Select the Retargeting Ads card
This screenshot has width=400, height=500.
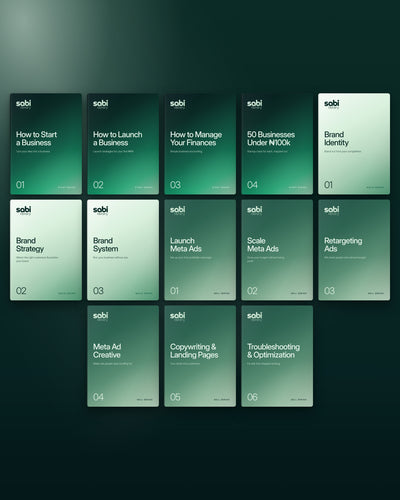(x=354, y=250)
